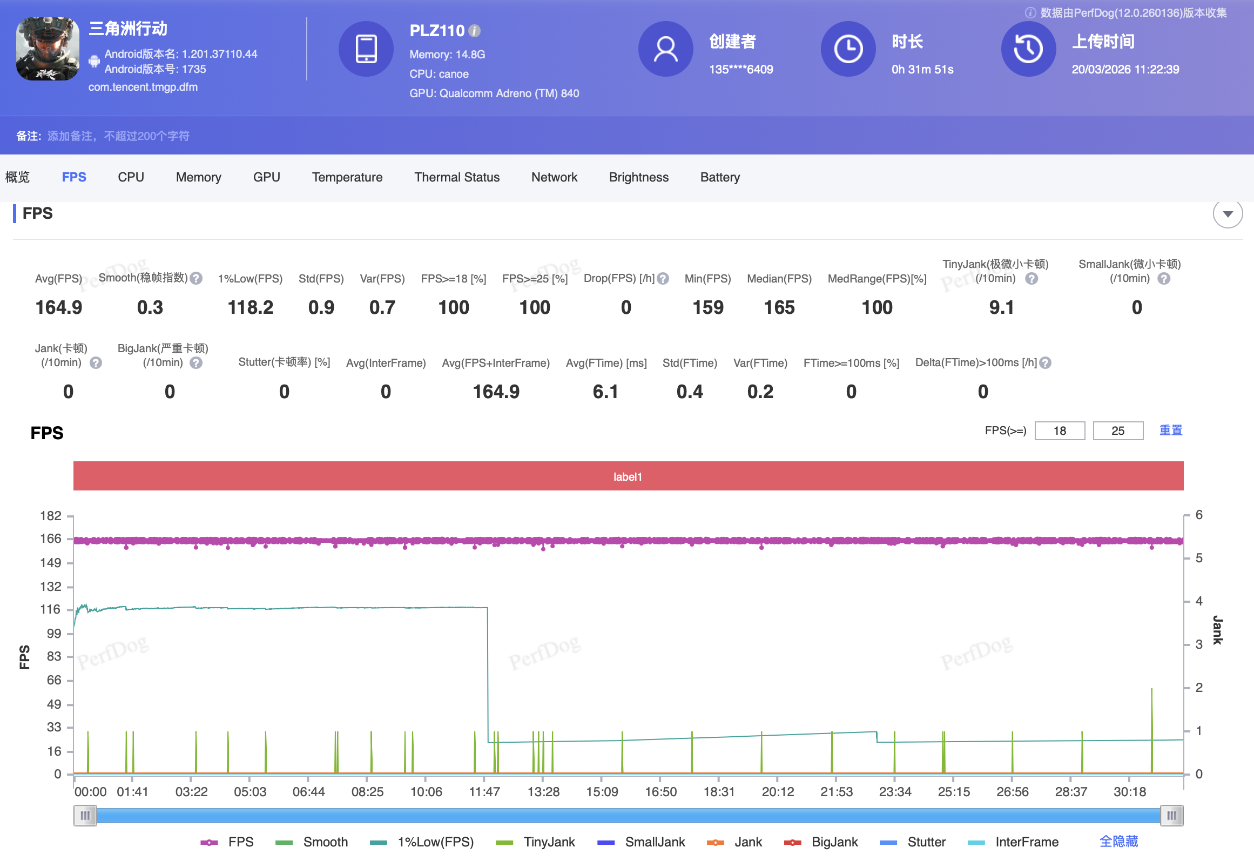This screenshot has width=1254, height=861.
Task: Click the help icon next to Delta(FTime)>100ms
Action: pos(1045,363)
